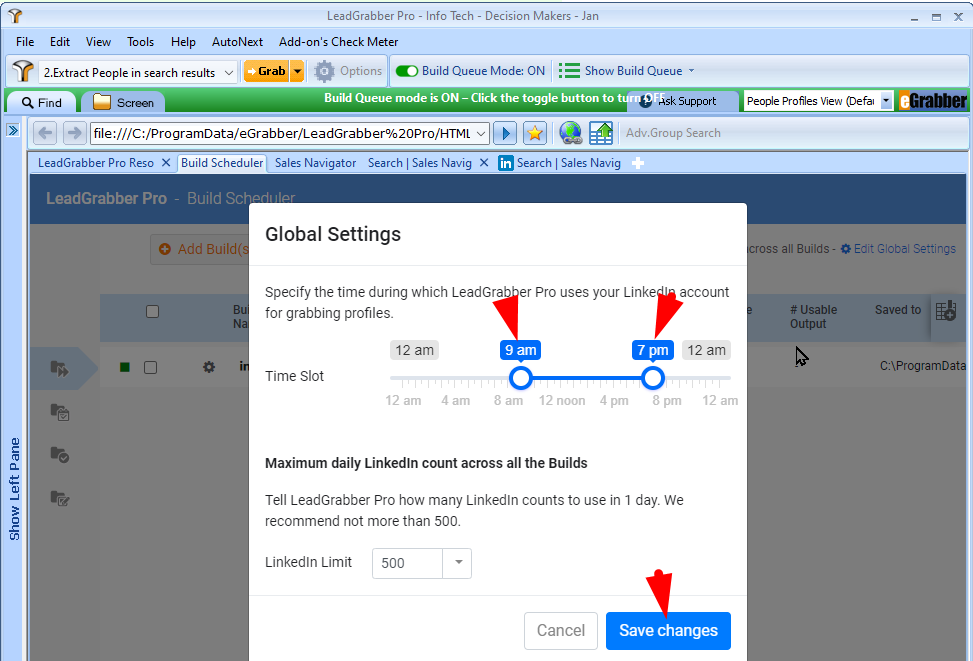This screenshot has width=973, height=661.
Task: Open Add-on's Check Meter menu
Action: click(x=338, y=42)
